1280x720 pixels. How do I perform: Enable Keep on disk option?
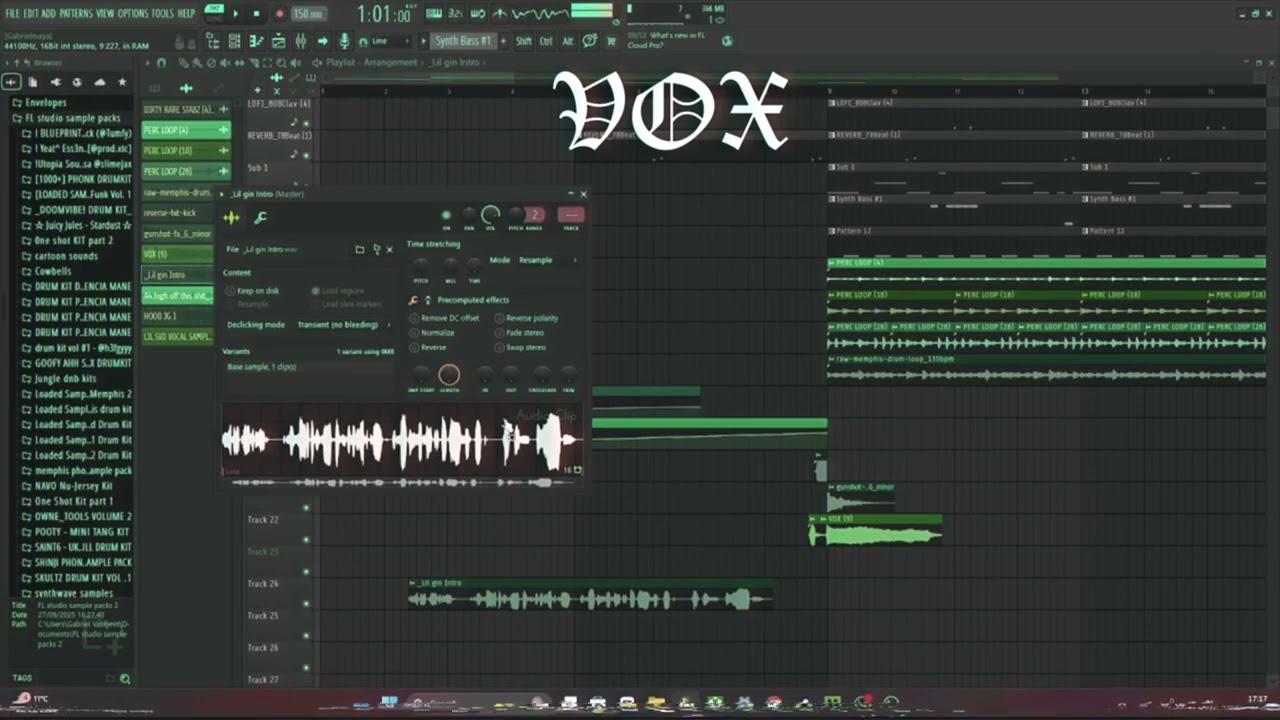point(254,291)
